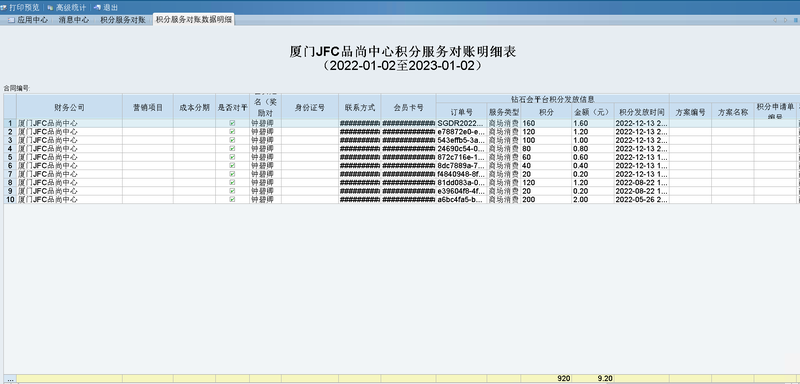The image size is (800, 384).
Task: Click the 积分发放时间 column header
Action: click(x=642, y=112)
